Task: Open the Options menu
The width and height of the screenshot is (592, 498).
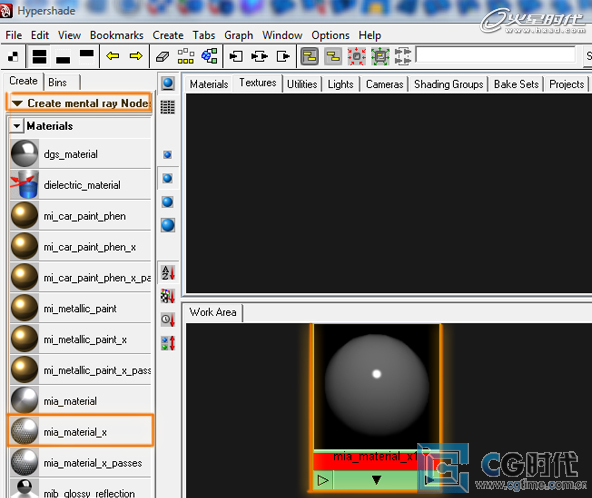Action: [330, 35]
